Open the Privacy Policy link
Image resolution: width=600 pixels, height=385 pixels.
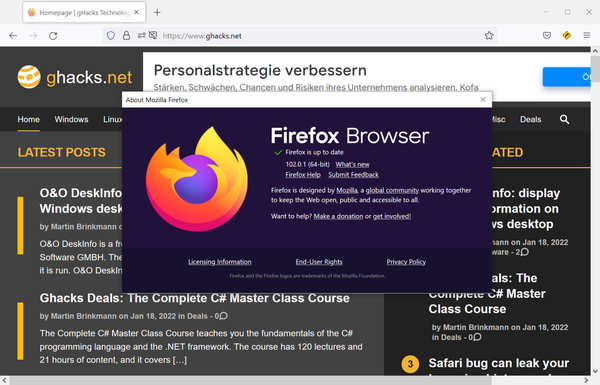point(406,262)
